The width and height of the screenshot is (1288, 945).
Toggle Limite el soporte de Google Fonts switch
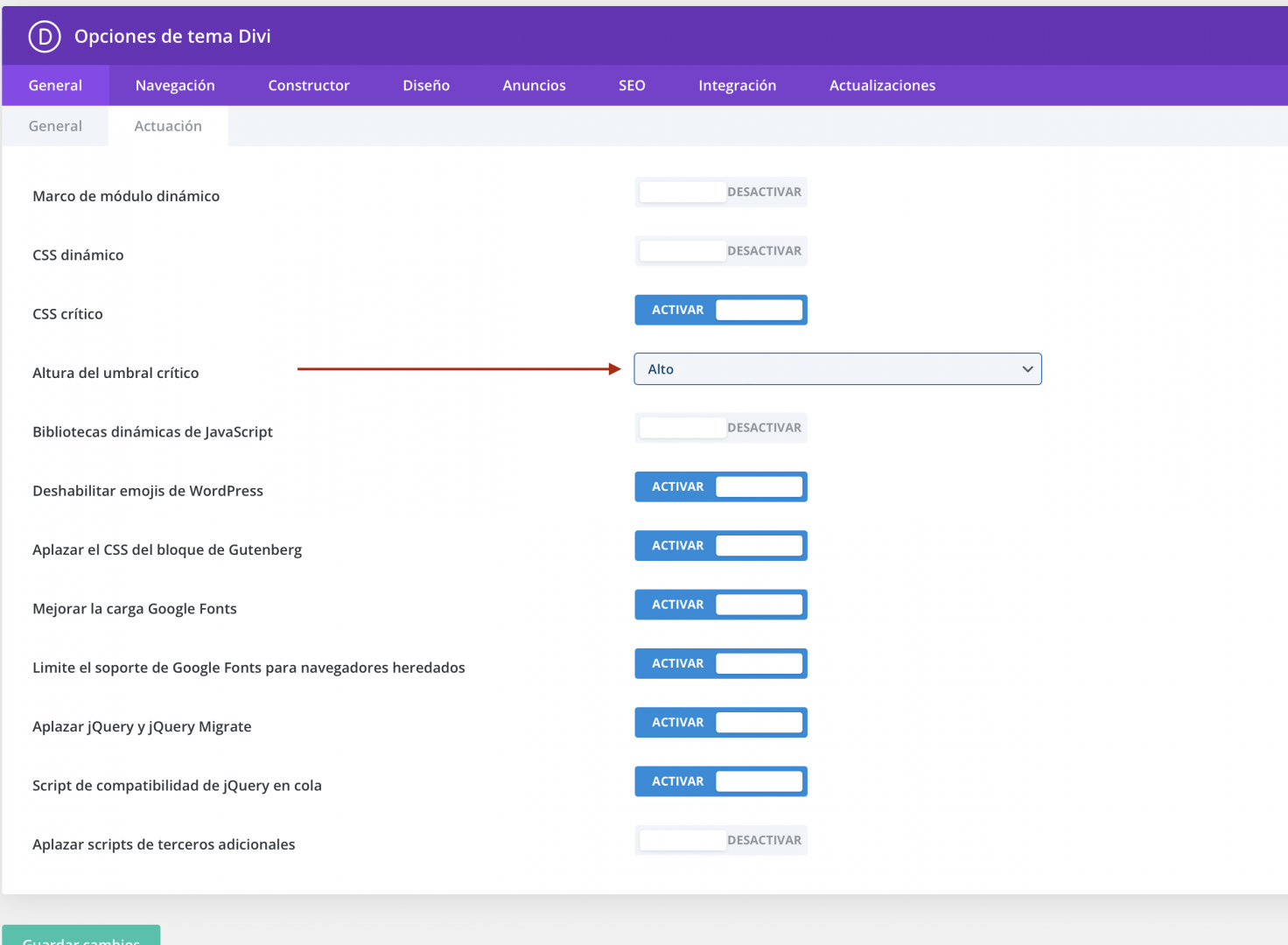click(721, 663)
